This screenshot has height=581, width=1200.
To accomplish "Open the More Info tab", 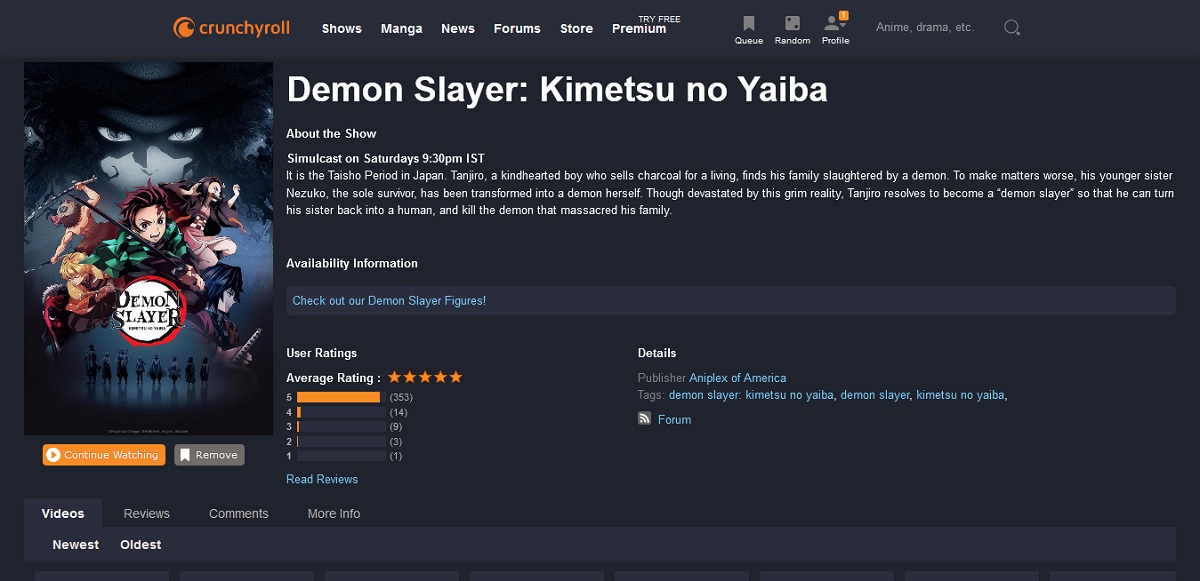I will click(333, 513).
